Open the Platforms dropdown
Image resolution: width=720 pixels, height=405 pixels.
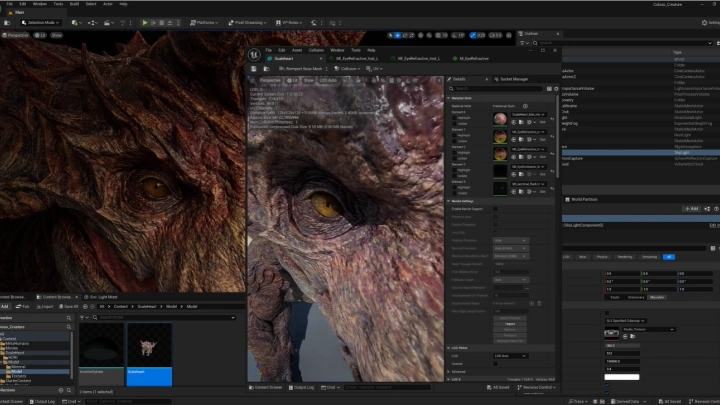click(x=204, y=22)
